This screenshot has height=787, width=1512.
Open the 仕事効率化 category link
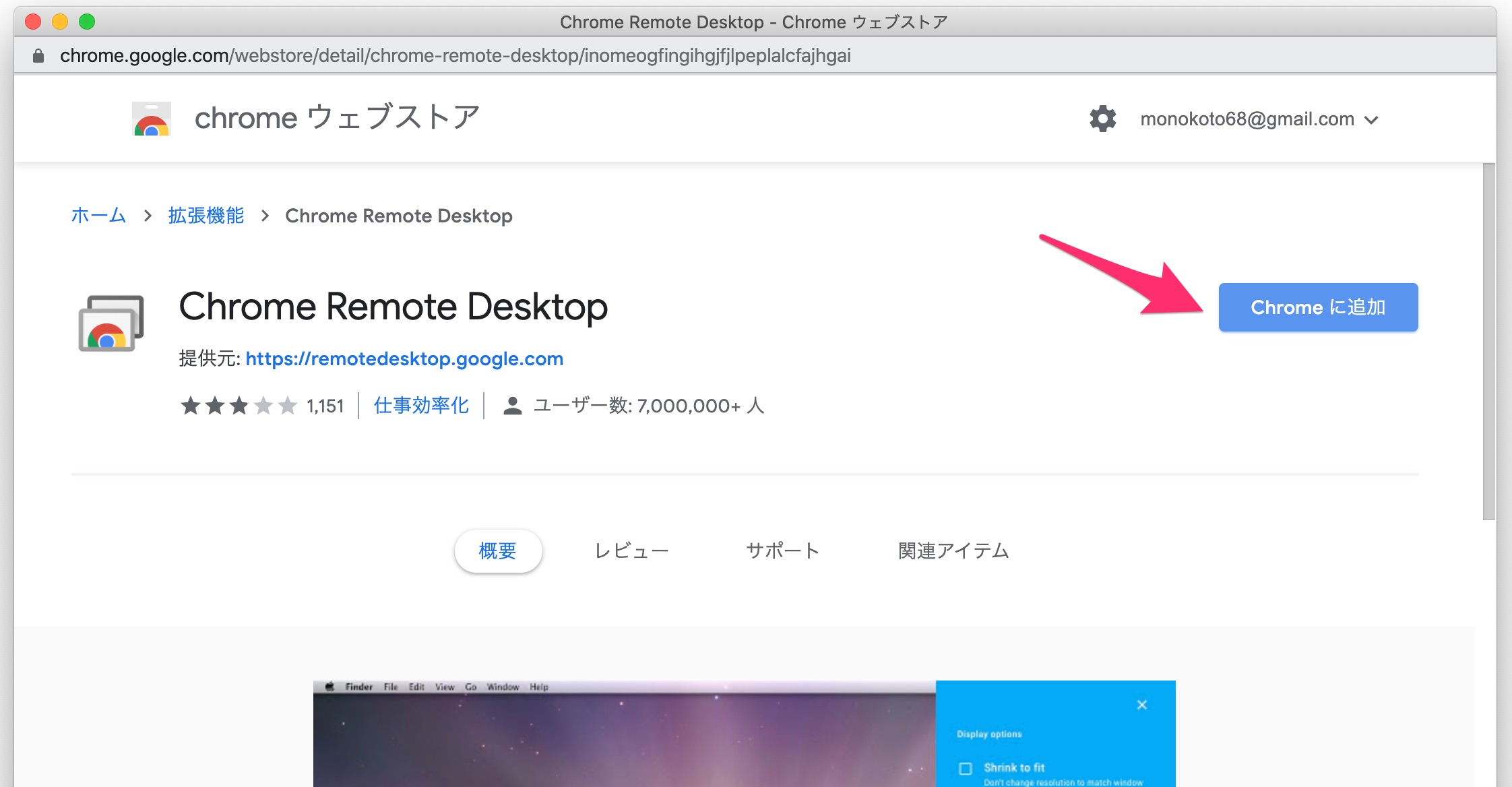click(421, 406)
